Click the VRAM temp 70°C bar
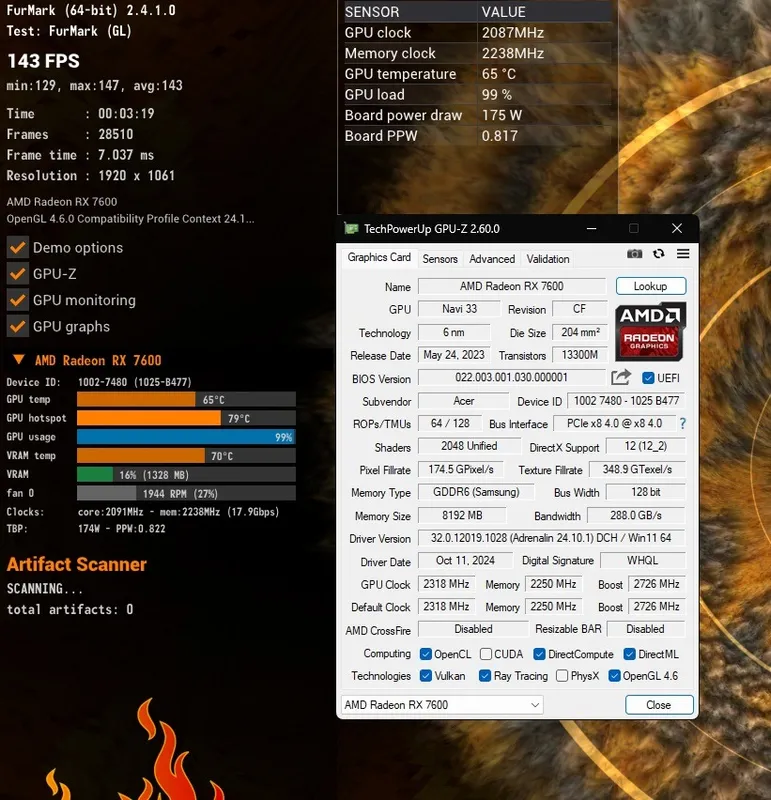 186,456
